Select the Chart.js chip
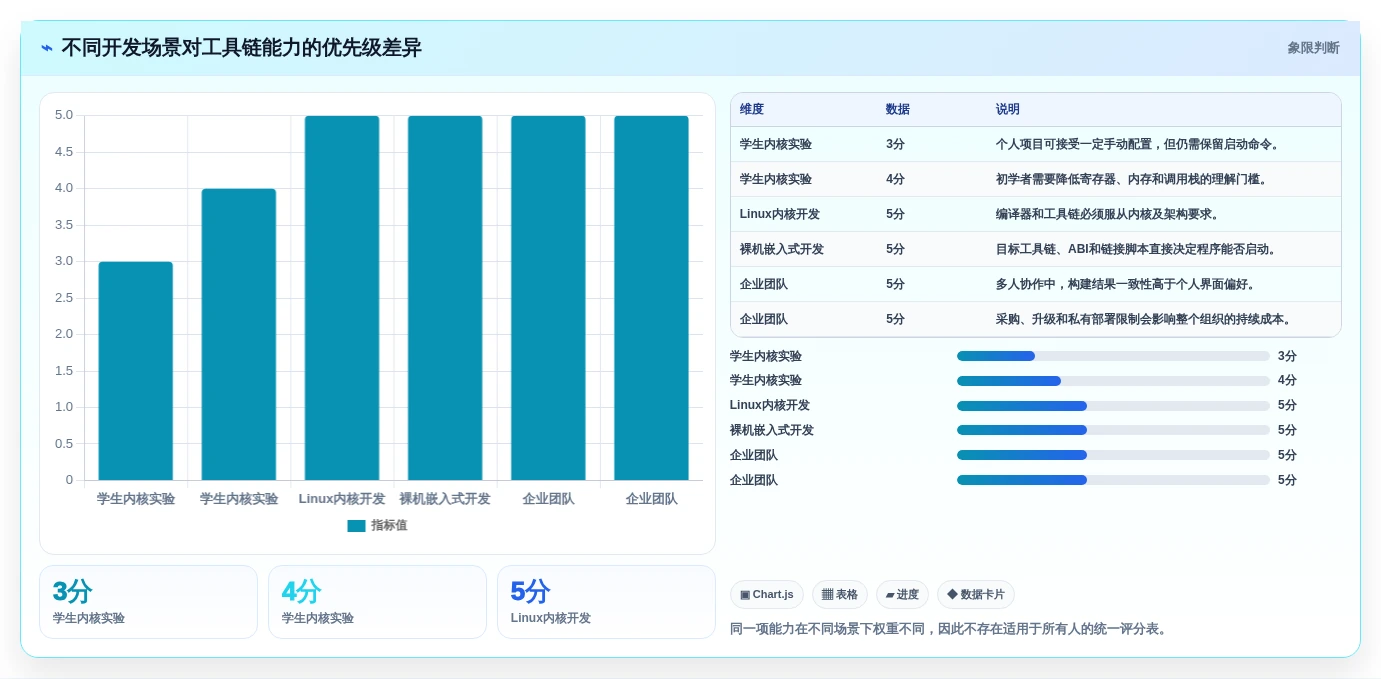Screen dimensions: 1381x679 pyautogui.click(x=767, y=594)
